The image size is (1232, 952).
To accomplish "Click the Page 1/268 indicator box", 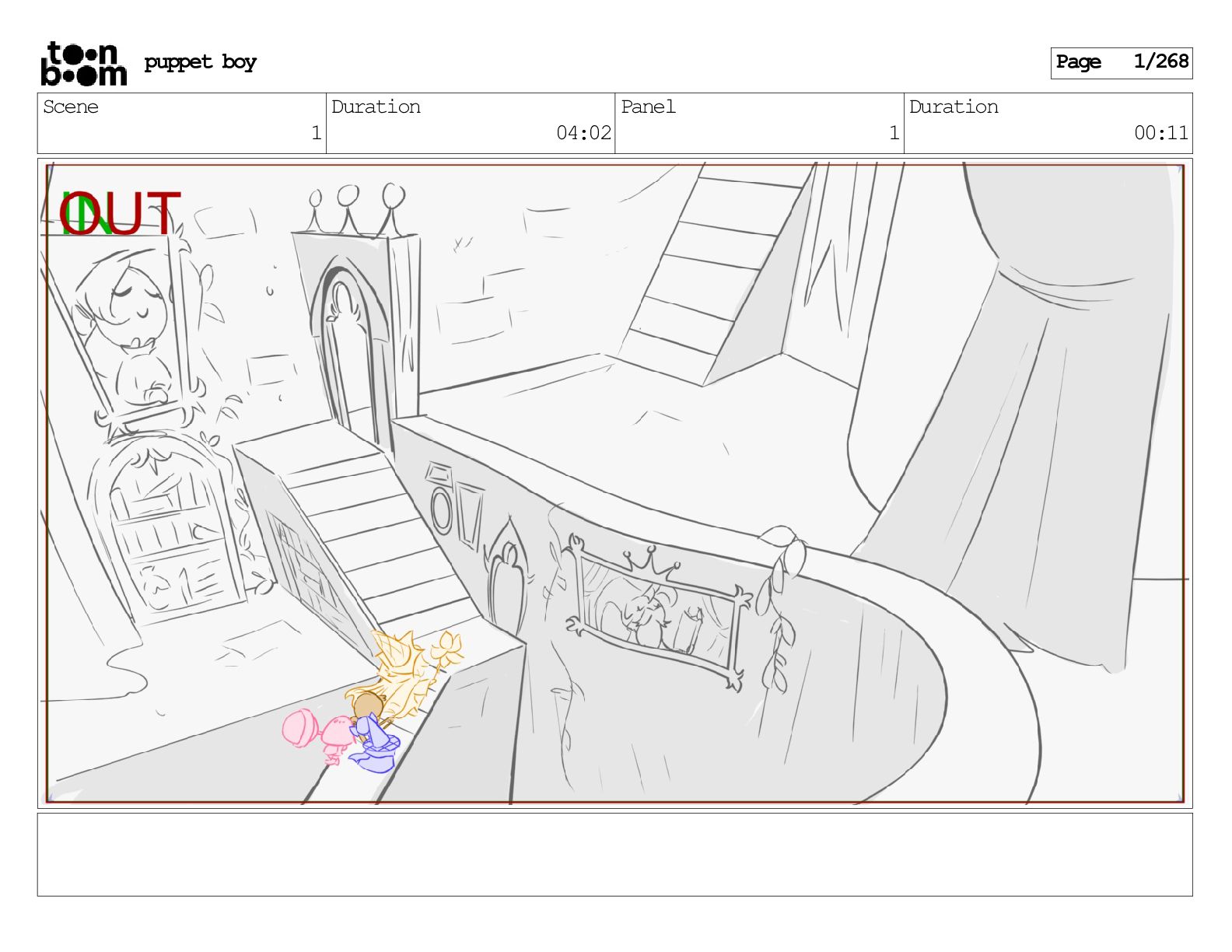I will [1121, 62].
